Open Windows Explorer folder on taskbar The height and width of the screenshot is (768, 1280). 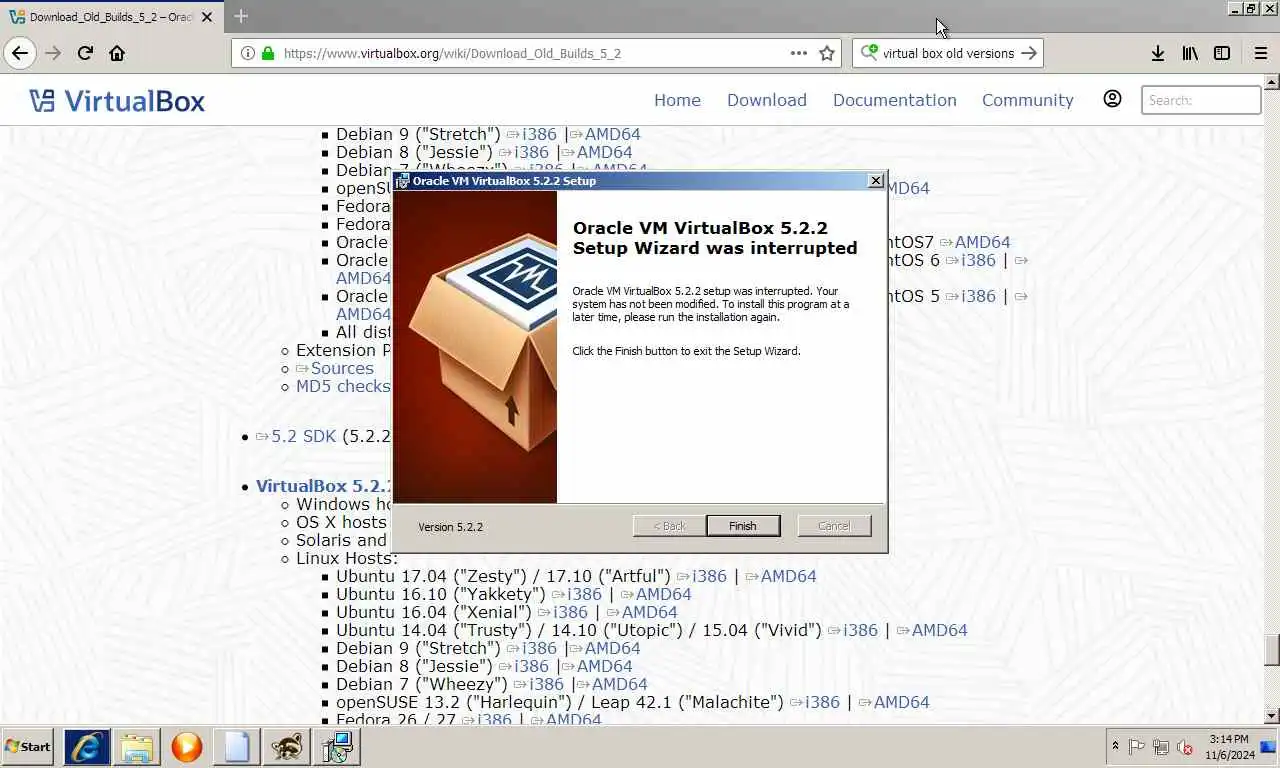tap(137, 747)
